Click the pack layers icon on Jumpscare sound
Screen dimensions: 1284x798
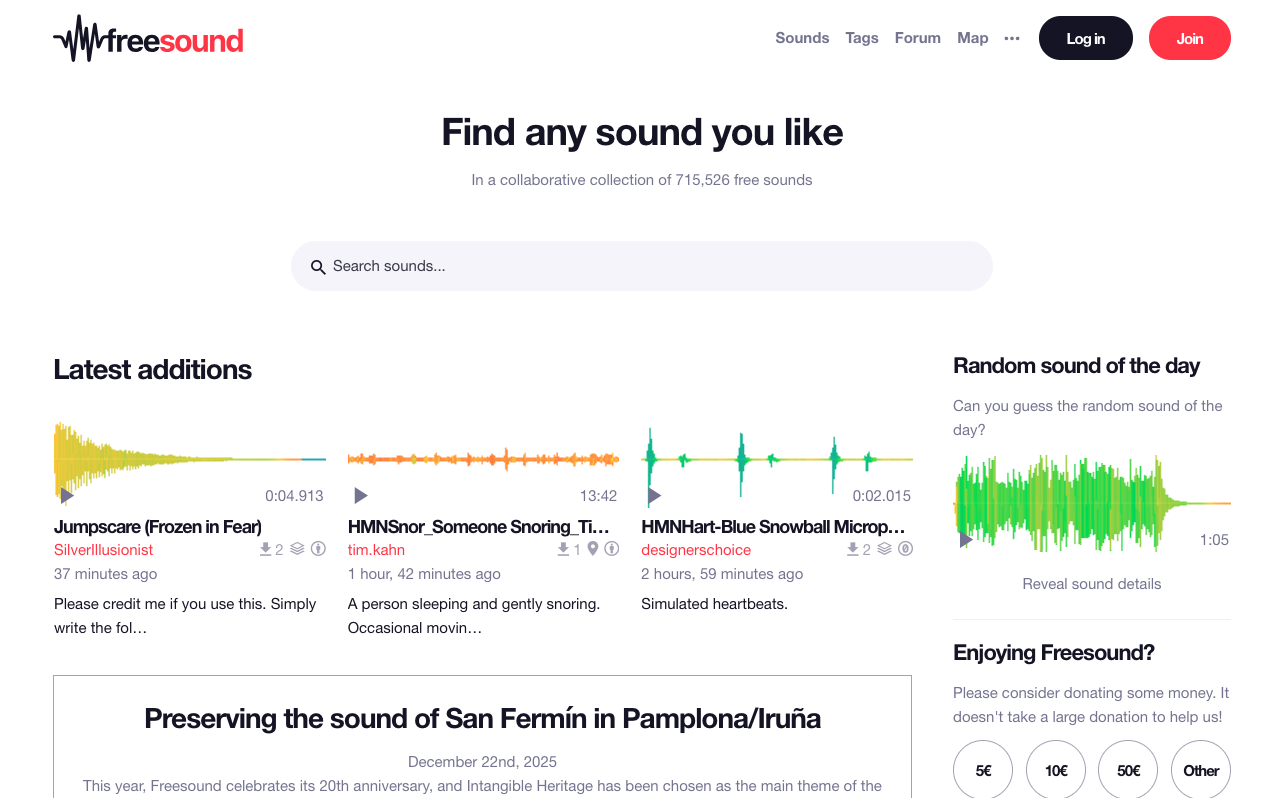297,549
